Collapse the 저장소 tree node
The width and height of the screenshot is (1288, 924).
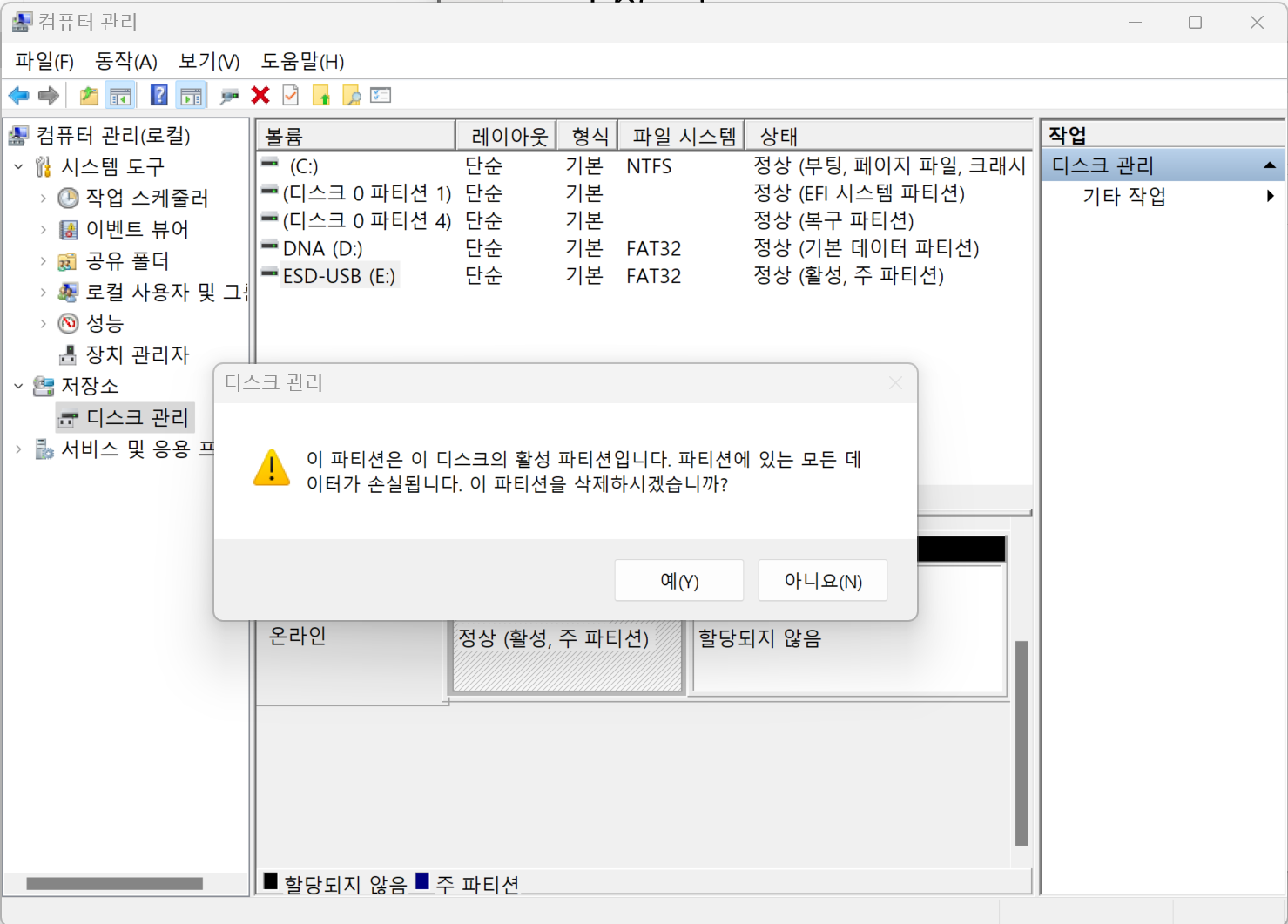pos(19,386)
